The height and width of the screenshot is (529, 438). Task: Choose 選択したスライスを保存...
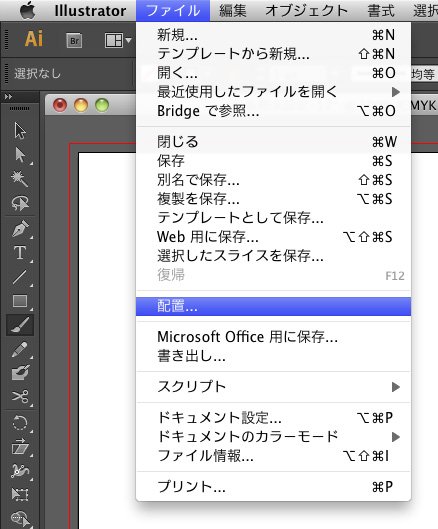[273, 256]
